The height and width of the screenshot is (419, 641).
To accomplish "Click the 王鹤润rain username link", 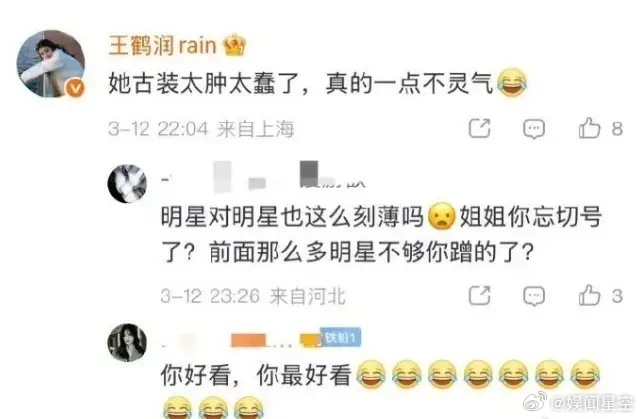I will [x=162, y=45].
